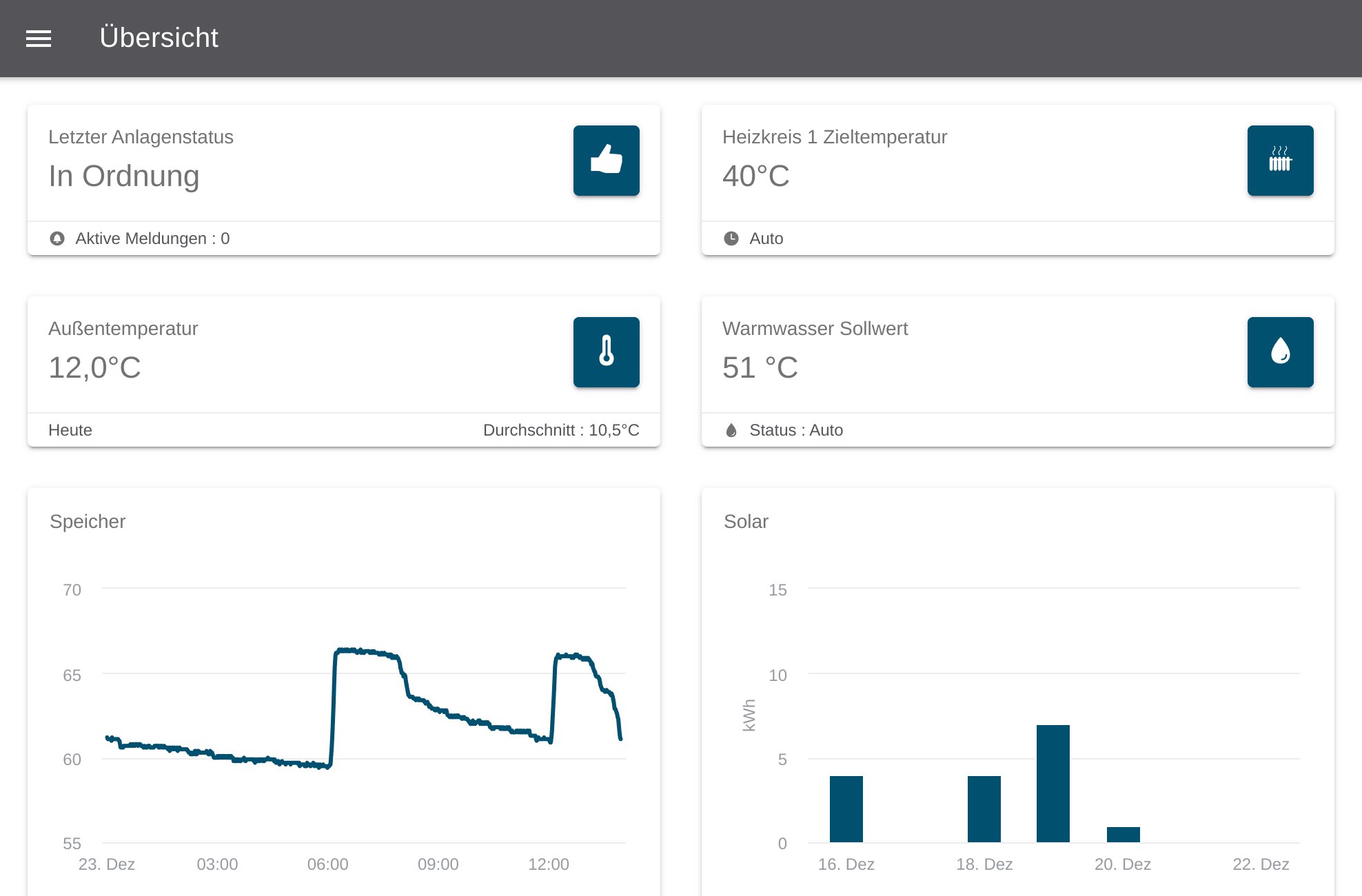Click the Durchschnitt : 10,5°C text

[x=560, y=430]
